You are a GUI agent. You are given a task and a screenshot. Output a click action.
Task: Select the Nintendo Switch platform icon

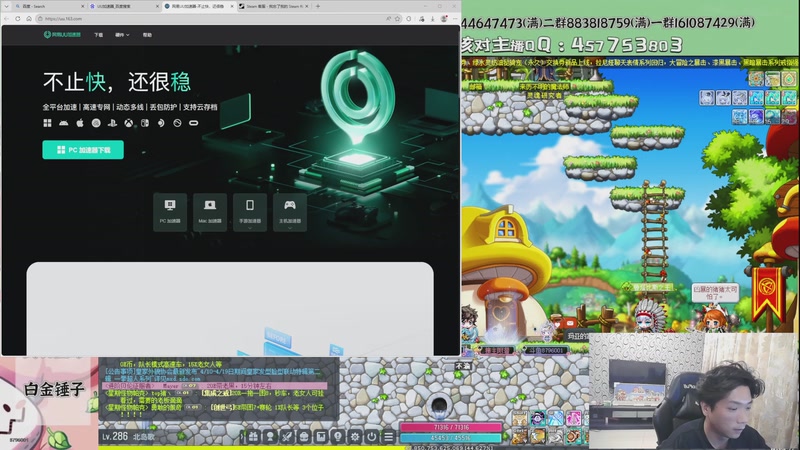pos(145,123)
